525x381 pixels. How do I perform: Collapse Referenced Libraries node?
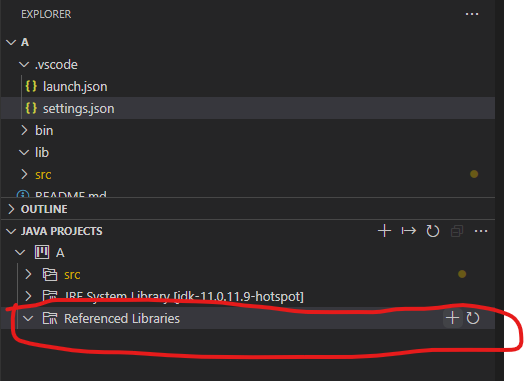[28, 318]
